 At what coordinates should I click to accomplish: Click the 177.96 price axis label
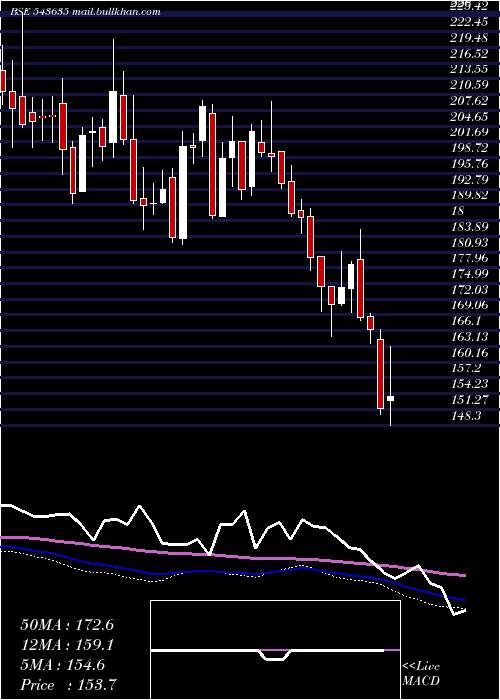click(469, 258)
